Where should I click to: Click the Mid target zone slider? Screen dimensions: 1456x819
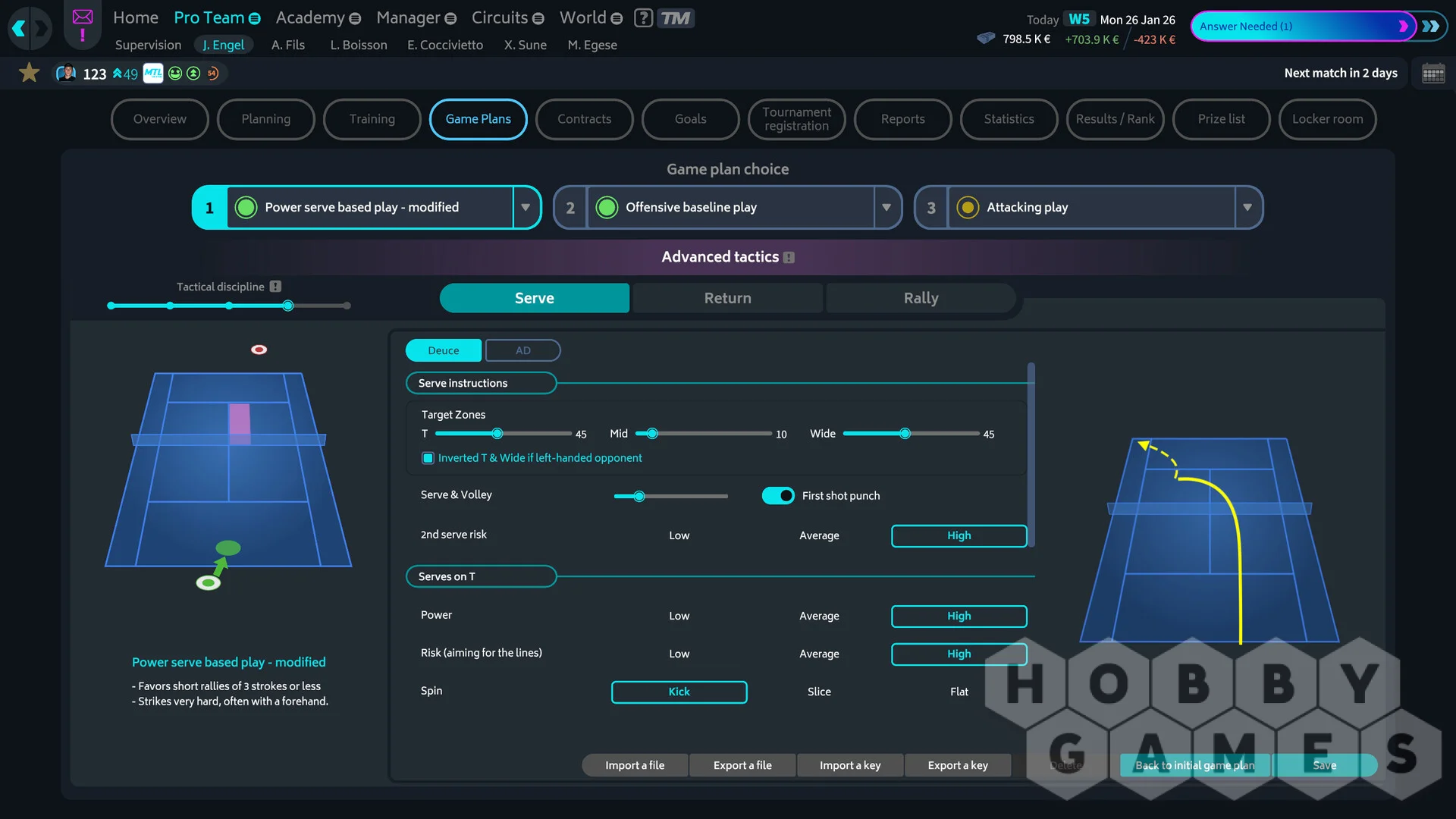point(703,434)
